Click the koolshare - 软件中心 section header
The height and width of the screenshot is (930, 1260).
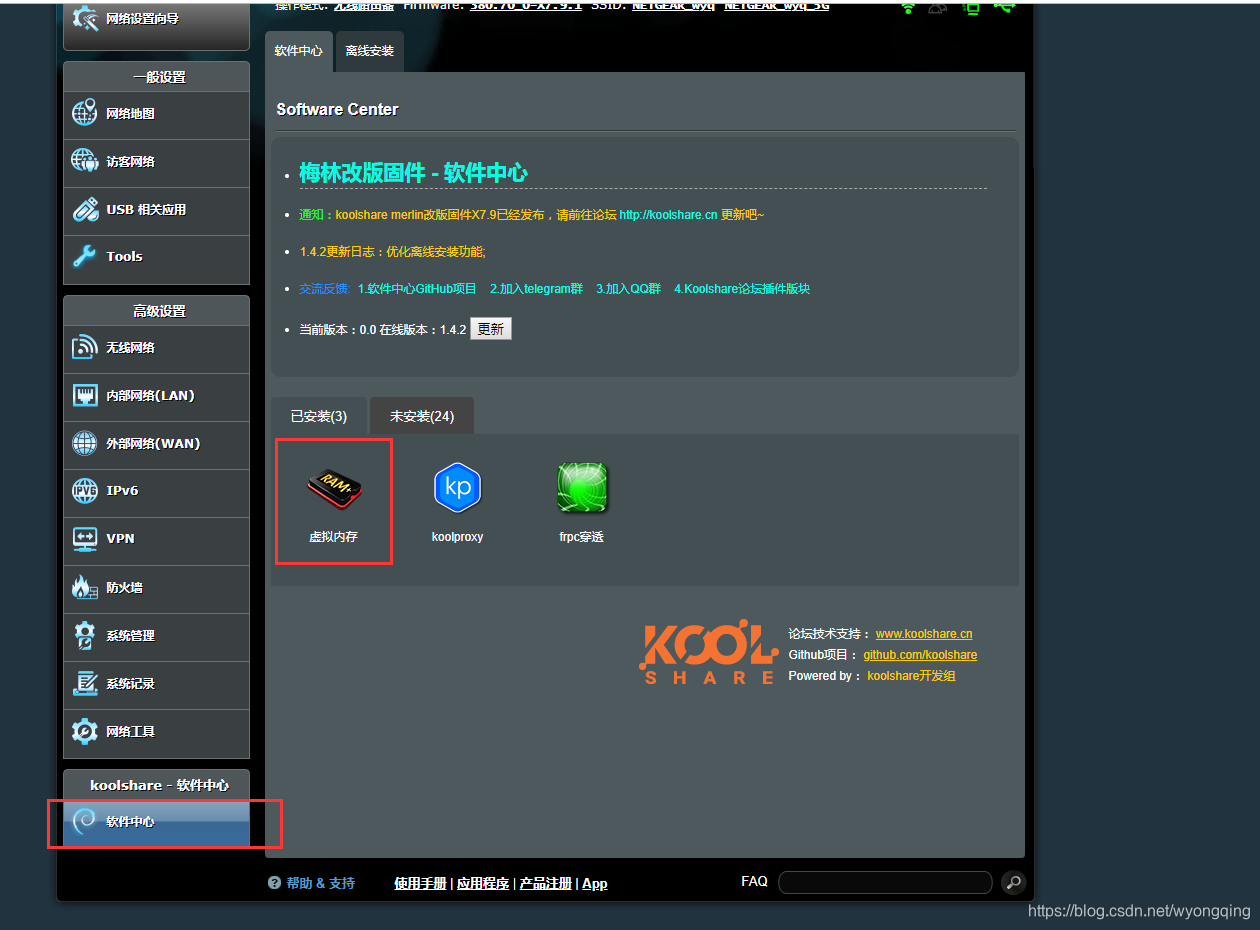pyautogui.click(x=159, y=785)
